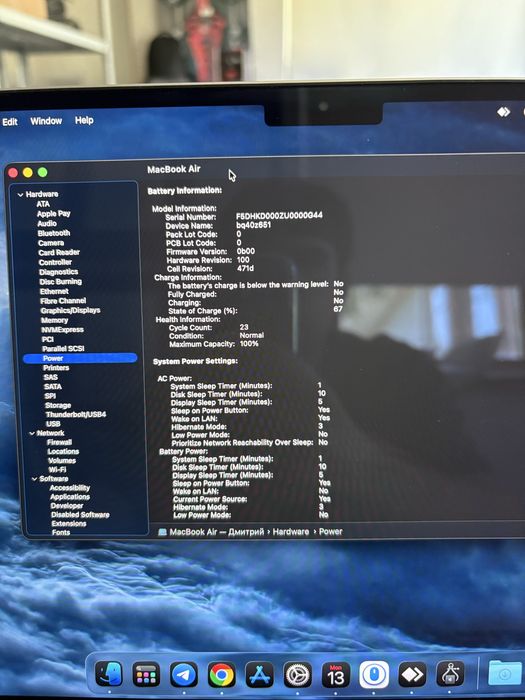
Task: Select Memory in the sidebar
Action: tap(54, 321)
